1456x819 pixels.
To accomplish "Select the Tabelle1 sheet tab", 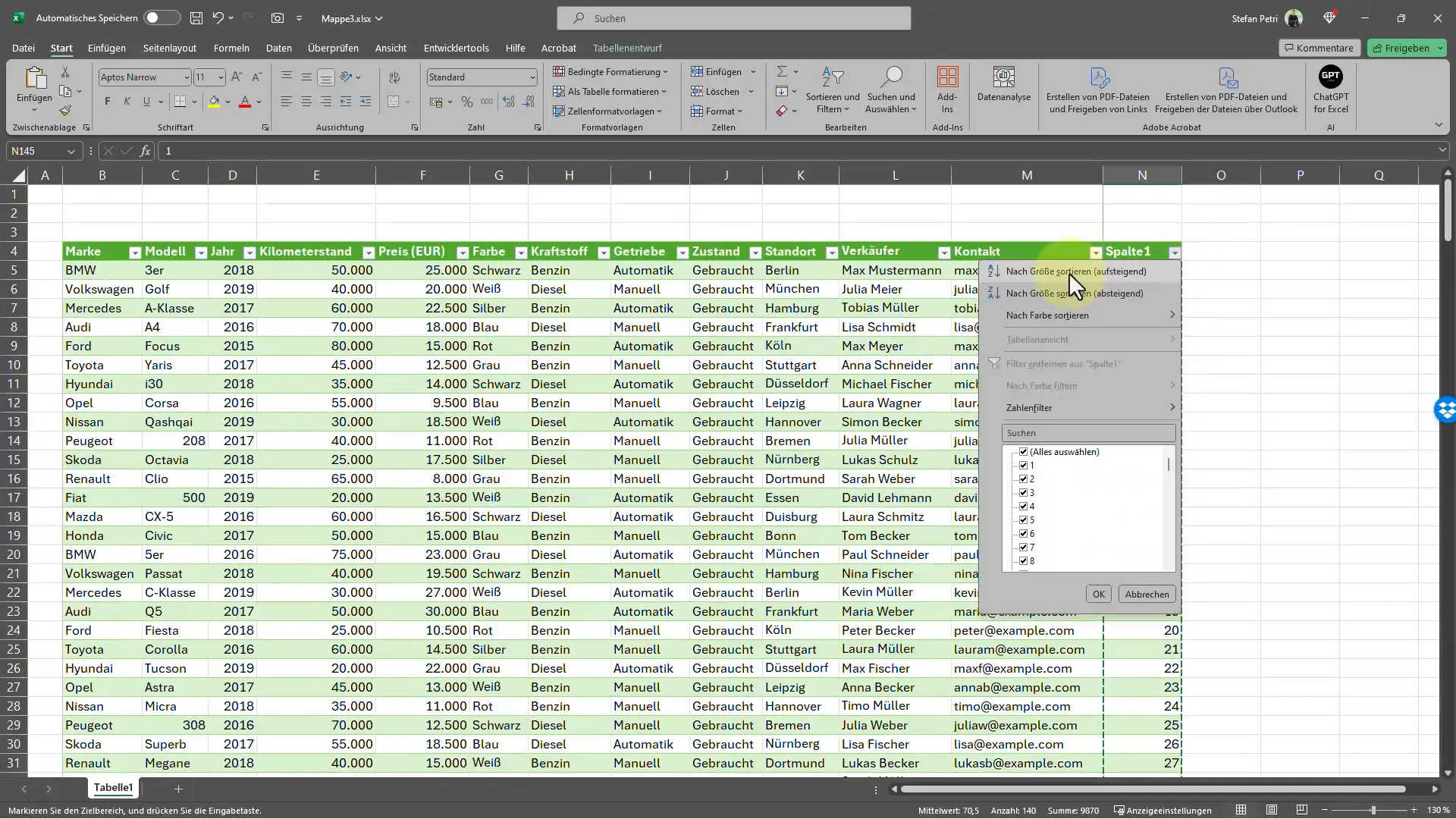I will tap(113, 788).
